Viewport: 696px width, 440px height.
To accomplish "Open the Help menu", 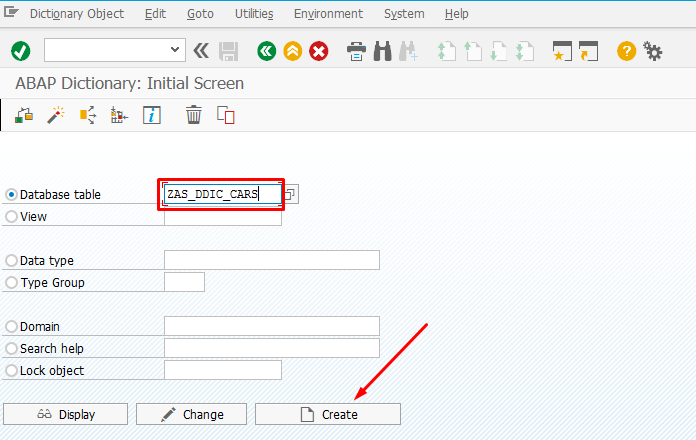I will click(456, 14).
